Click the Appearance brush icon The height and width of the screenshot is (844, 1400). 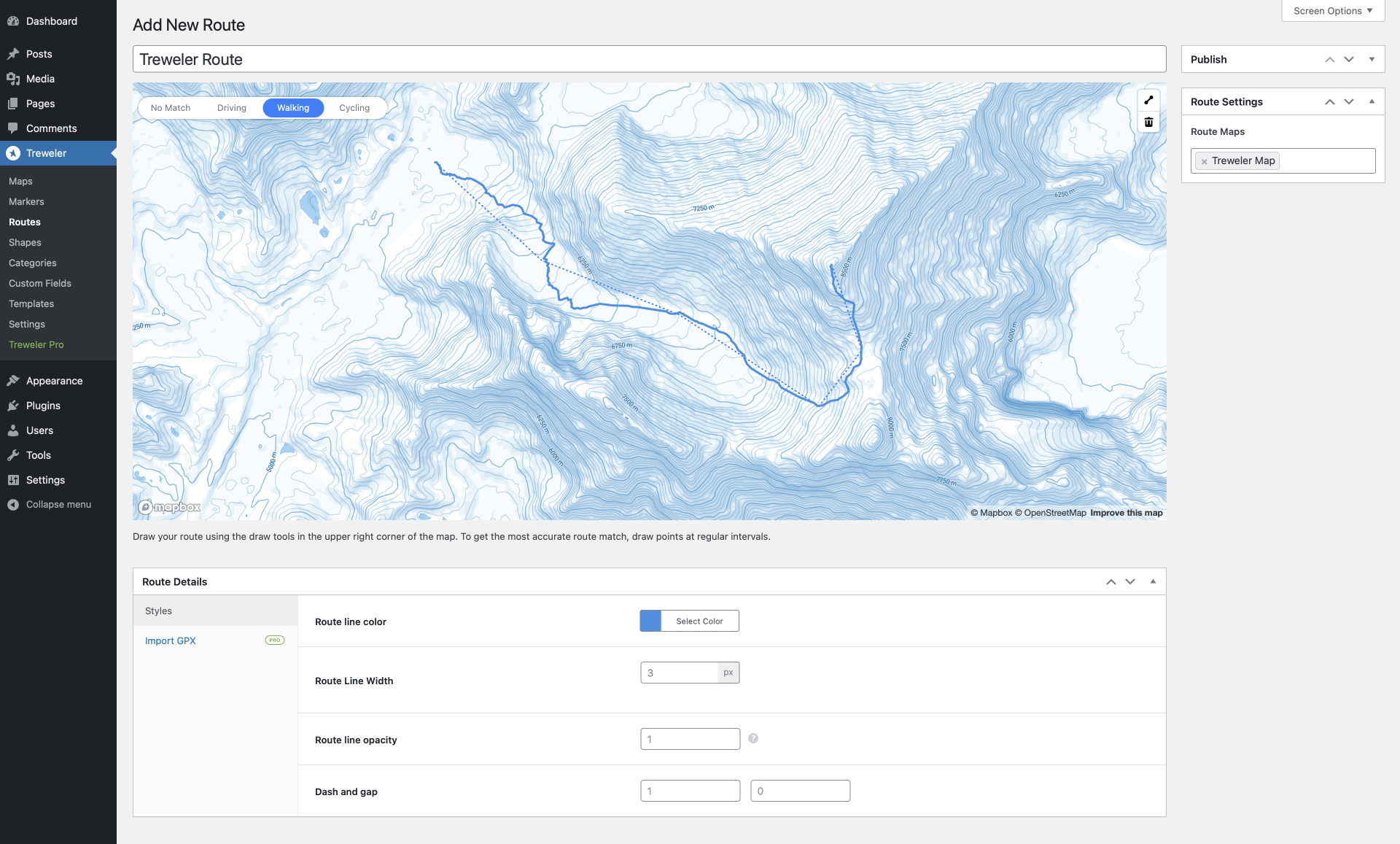pyautogui.click(x=13, y=381)
